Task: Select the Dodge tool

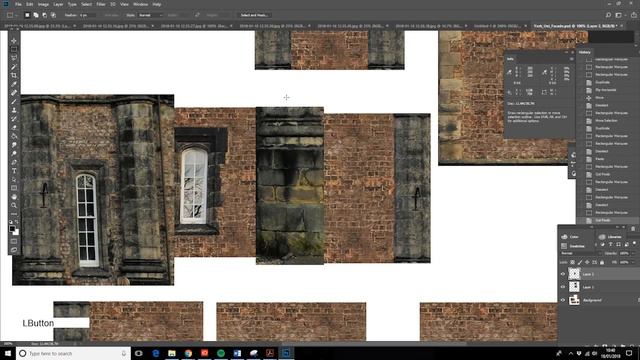Action: click(x=14, y=153)
